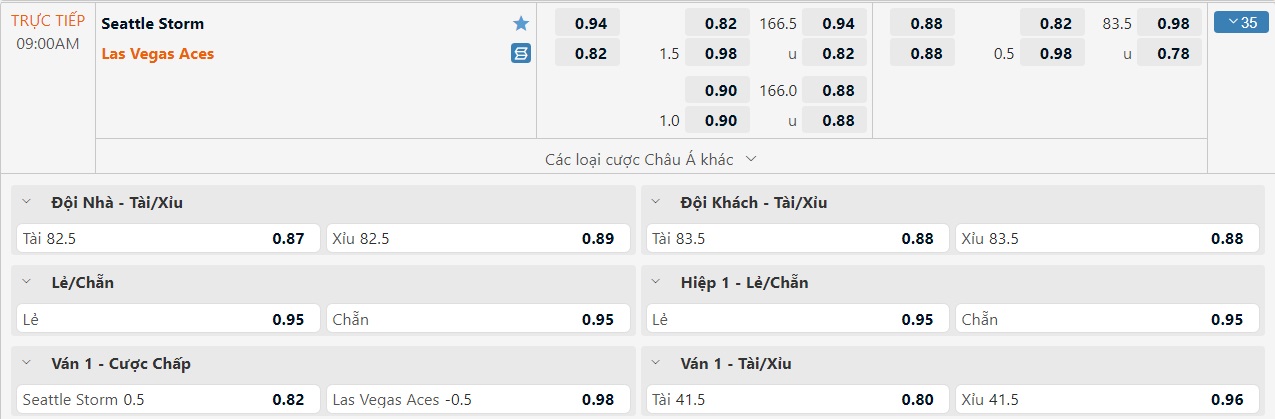Viewport: 1275px width, 419px height.
Task: Select Las Vegas Aces -0.5 handicap
Action: (x=478, y=400)
